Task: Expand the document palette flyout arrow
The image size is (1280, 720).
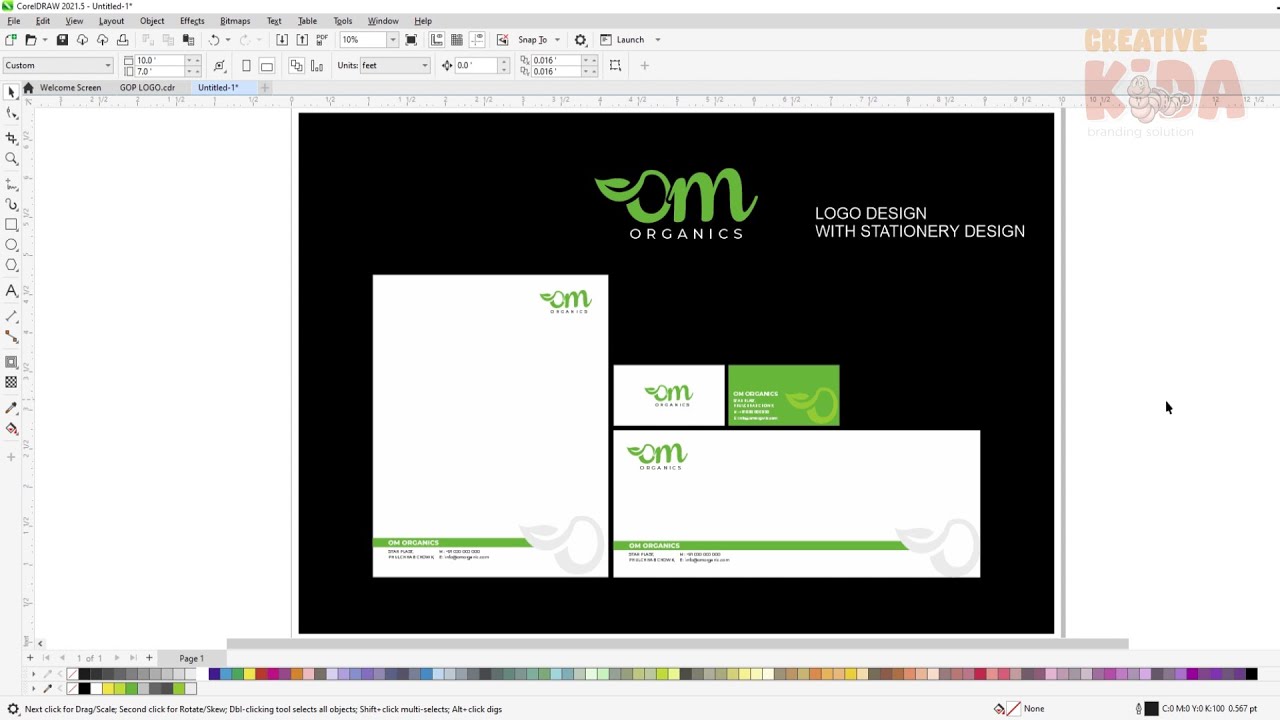Action: click(x=34, y=688)
